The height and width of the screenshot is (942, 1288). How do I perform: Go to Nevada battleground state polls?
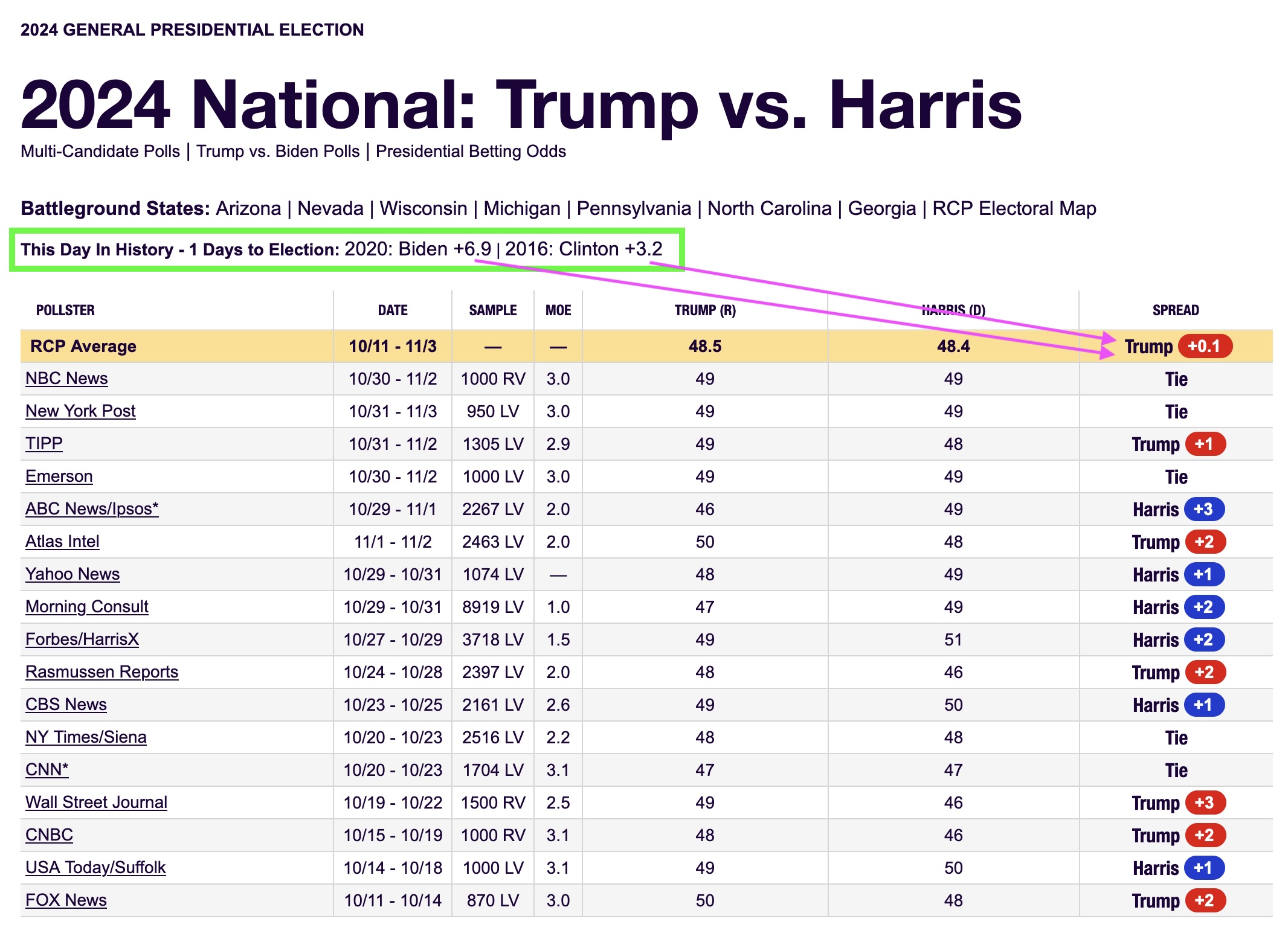click(330, 208)
